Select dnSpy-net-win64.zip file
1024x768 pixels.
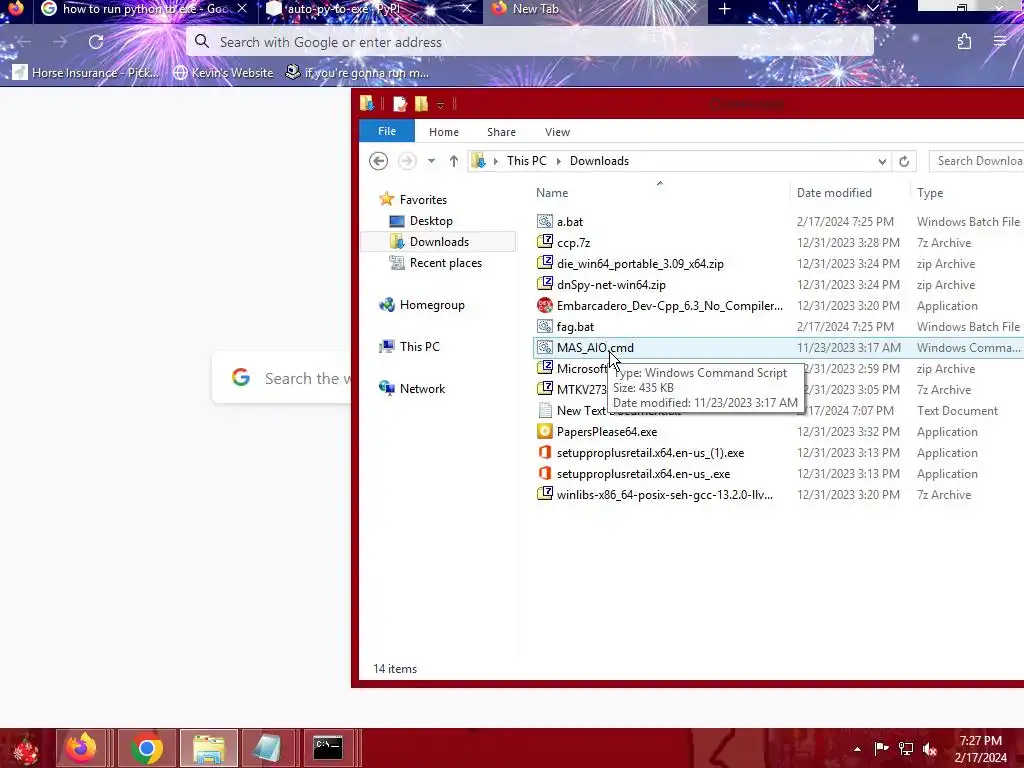611,285
